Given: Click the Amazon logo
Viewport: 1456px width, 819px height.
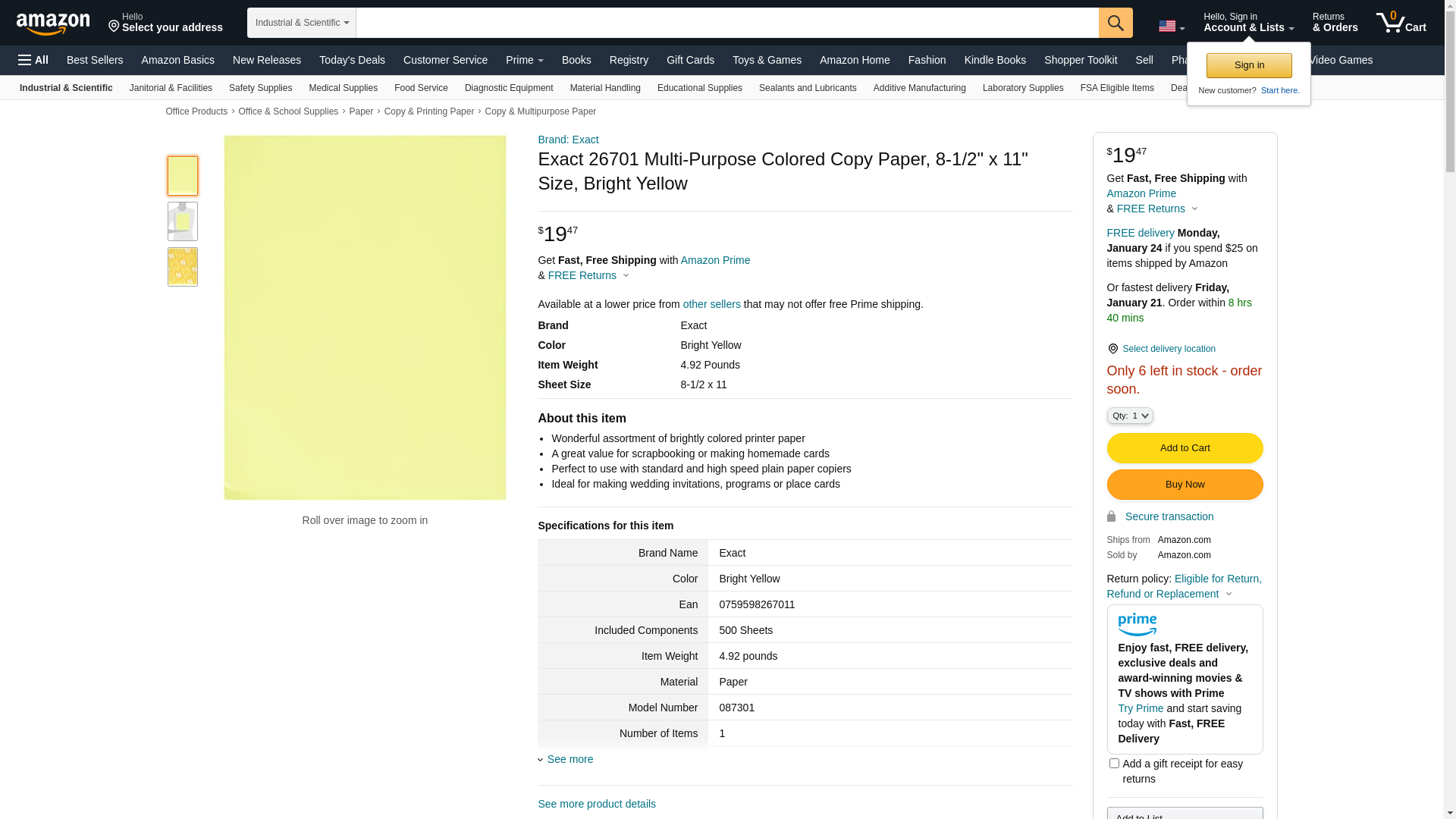Looking at the screenshot, I should (53, 24).
